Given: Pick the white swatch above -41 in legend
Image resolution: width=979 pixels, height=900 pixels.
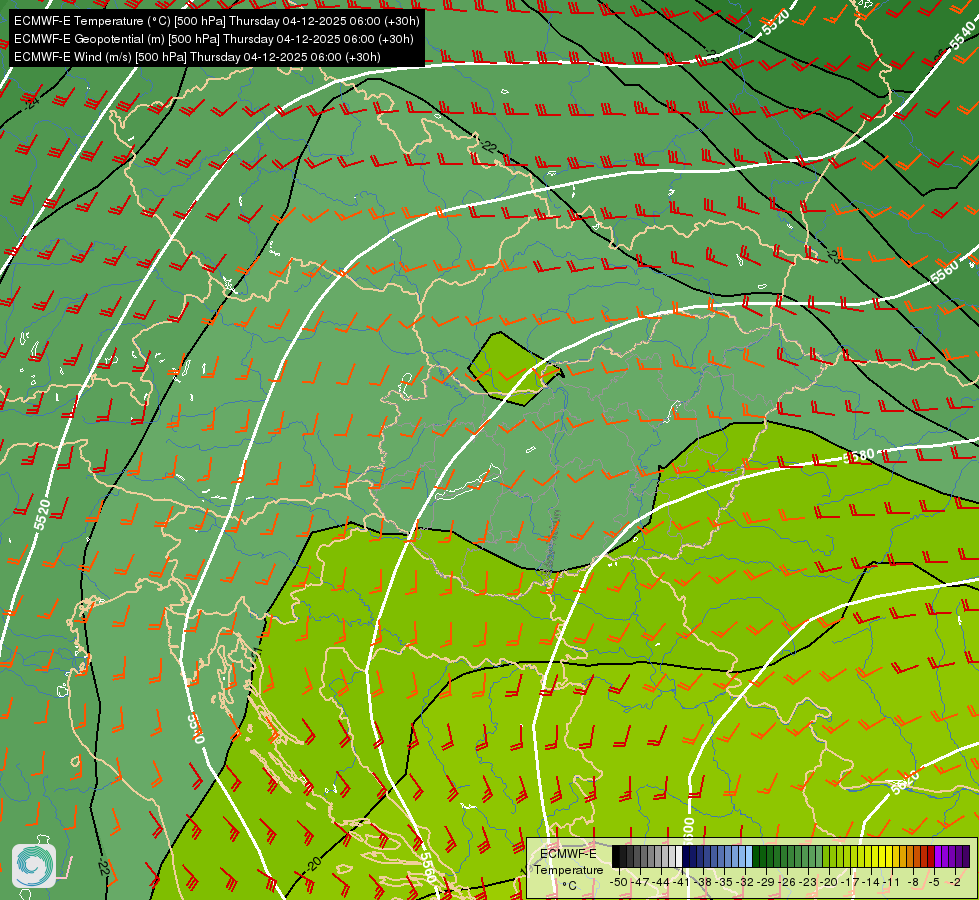Looking at the screenshot, I should (679, 856).
